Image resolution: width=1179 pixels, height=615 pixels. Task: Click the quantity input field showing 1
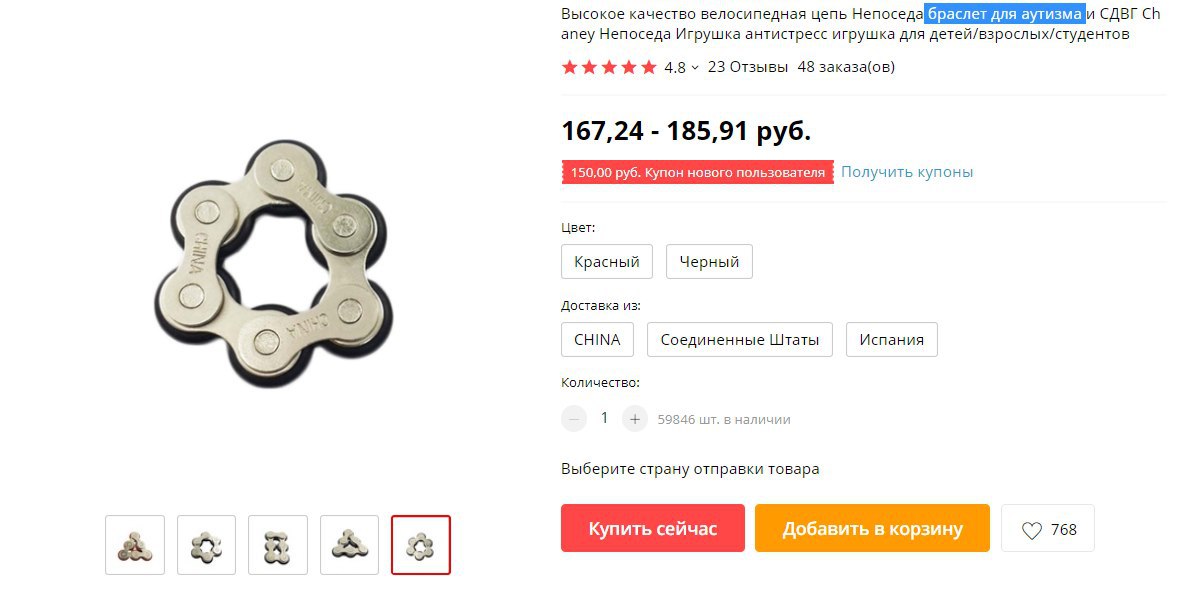604,418
